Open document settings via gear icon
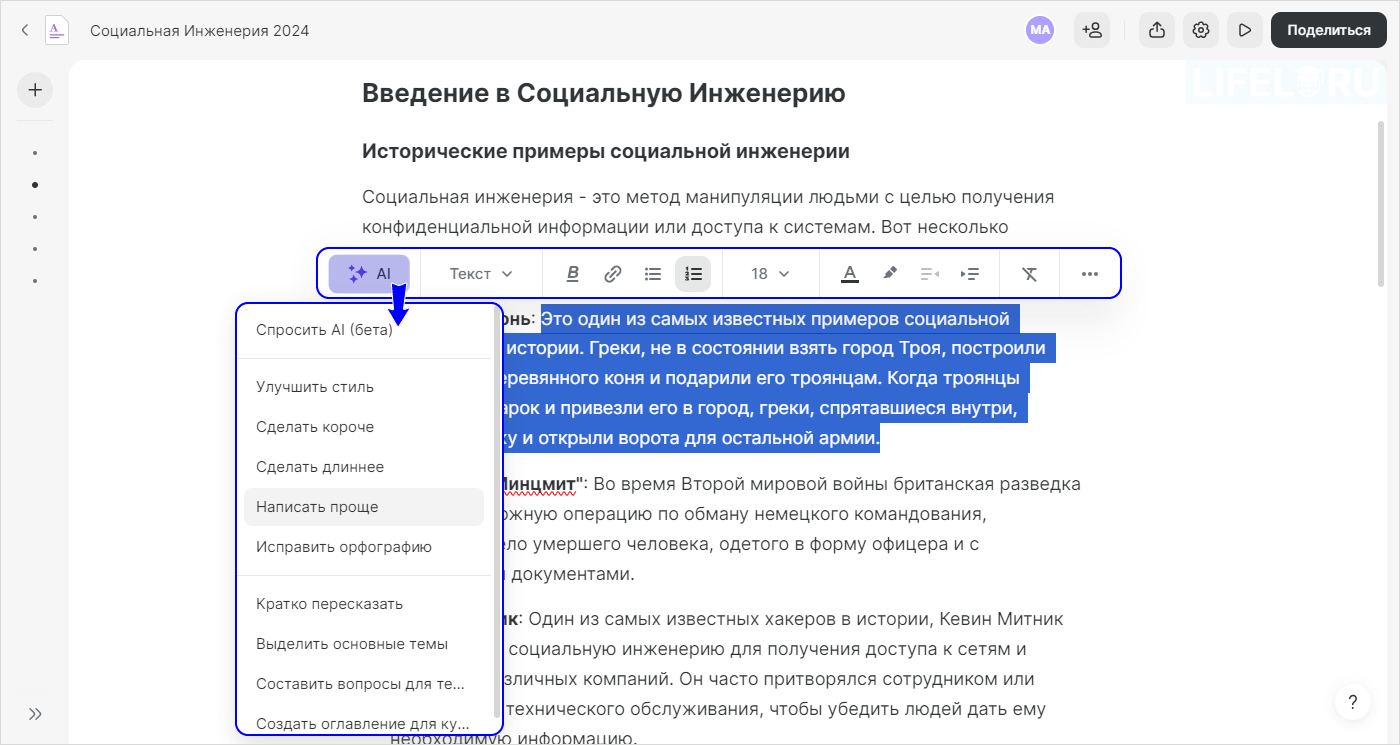 click(x=1200, y=30)
